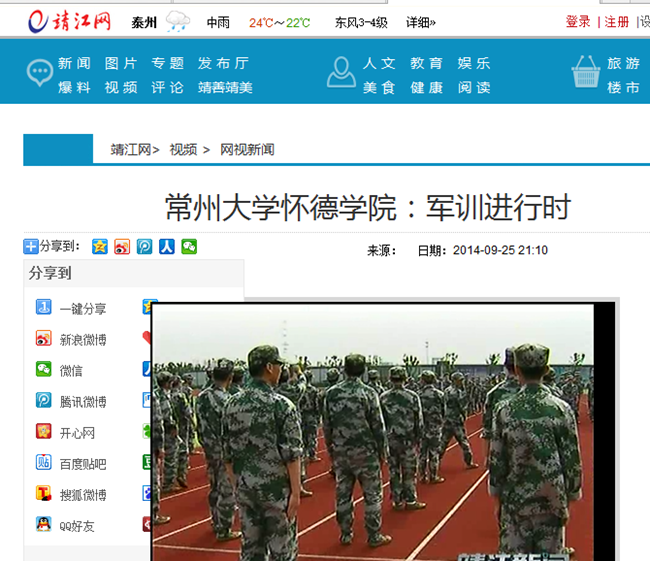
Task: Share via WeChat icon in the share bar
Action: [x=189, y=247]
